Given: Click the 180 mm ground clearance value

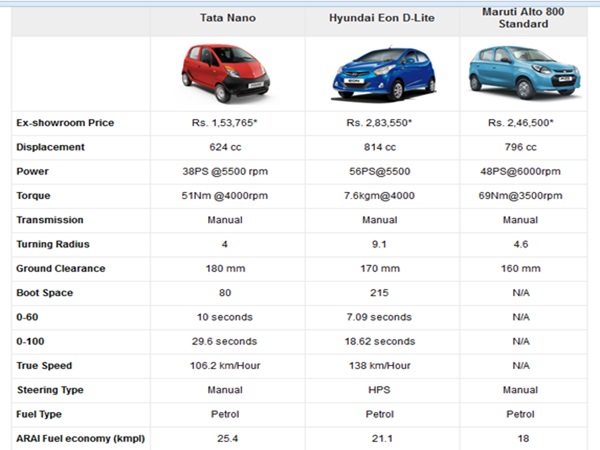Looking at the screenshot, I should (226, 268).
